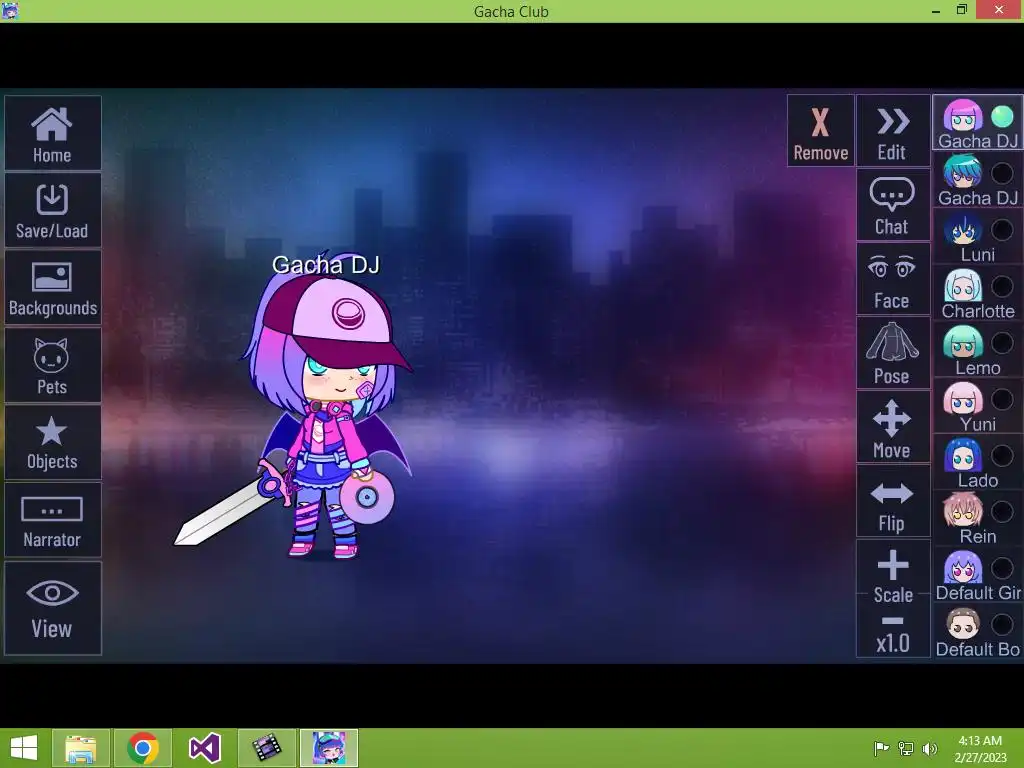This screenshot has width=1024, height=768.
Task: Open the Narrator text box option
Action: [52, 520]
